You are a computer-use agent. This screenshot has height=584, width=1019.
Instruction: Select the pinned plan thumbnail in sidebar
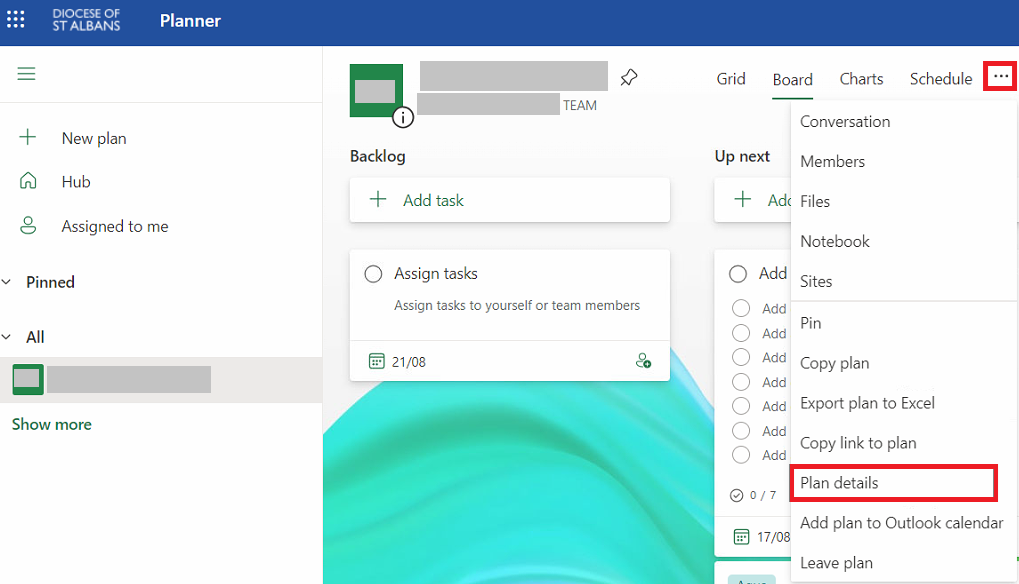[27, 379]
